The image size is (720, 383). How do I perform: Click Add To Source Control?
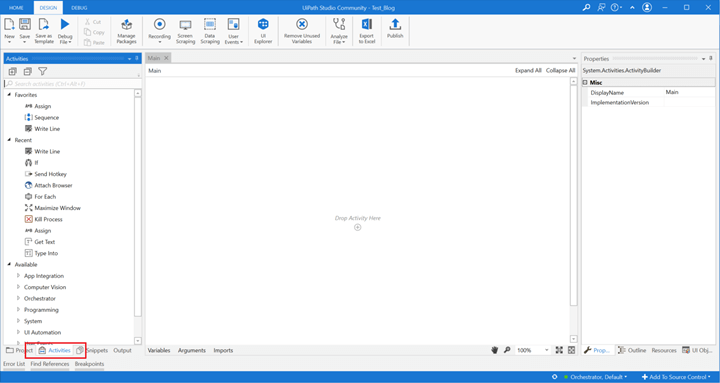pyautogui.click(x=676, y=377)
